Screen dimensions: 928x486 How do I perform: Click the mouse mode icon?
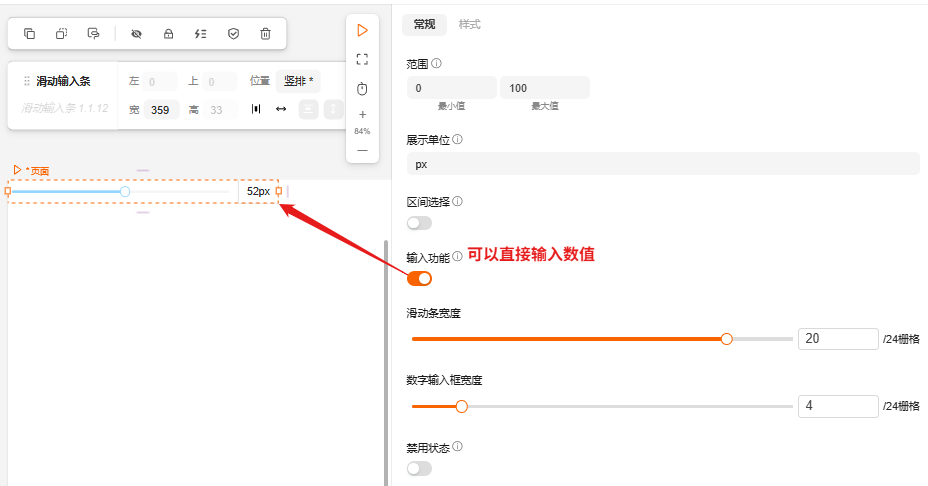pyautogui.click(x=362, y=89)
